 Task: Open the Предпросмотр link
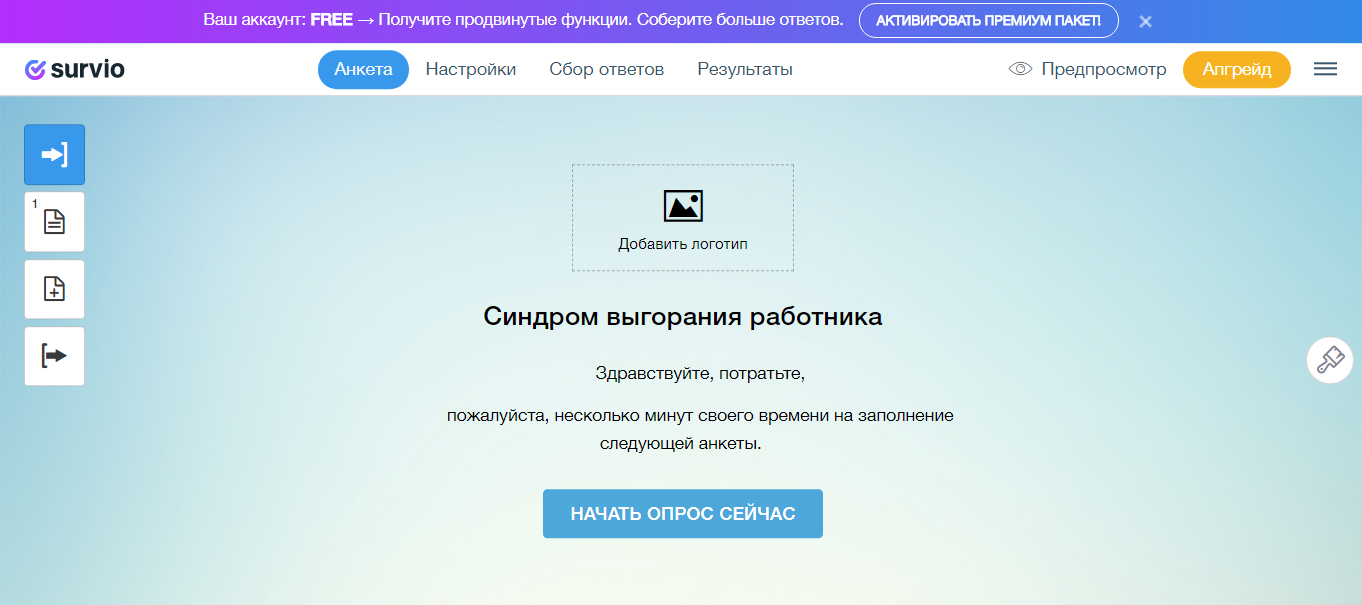click(1104, 69)
